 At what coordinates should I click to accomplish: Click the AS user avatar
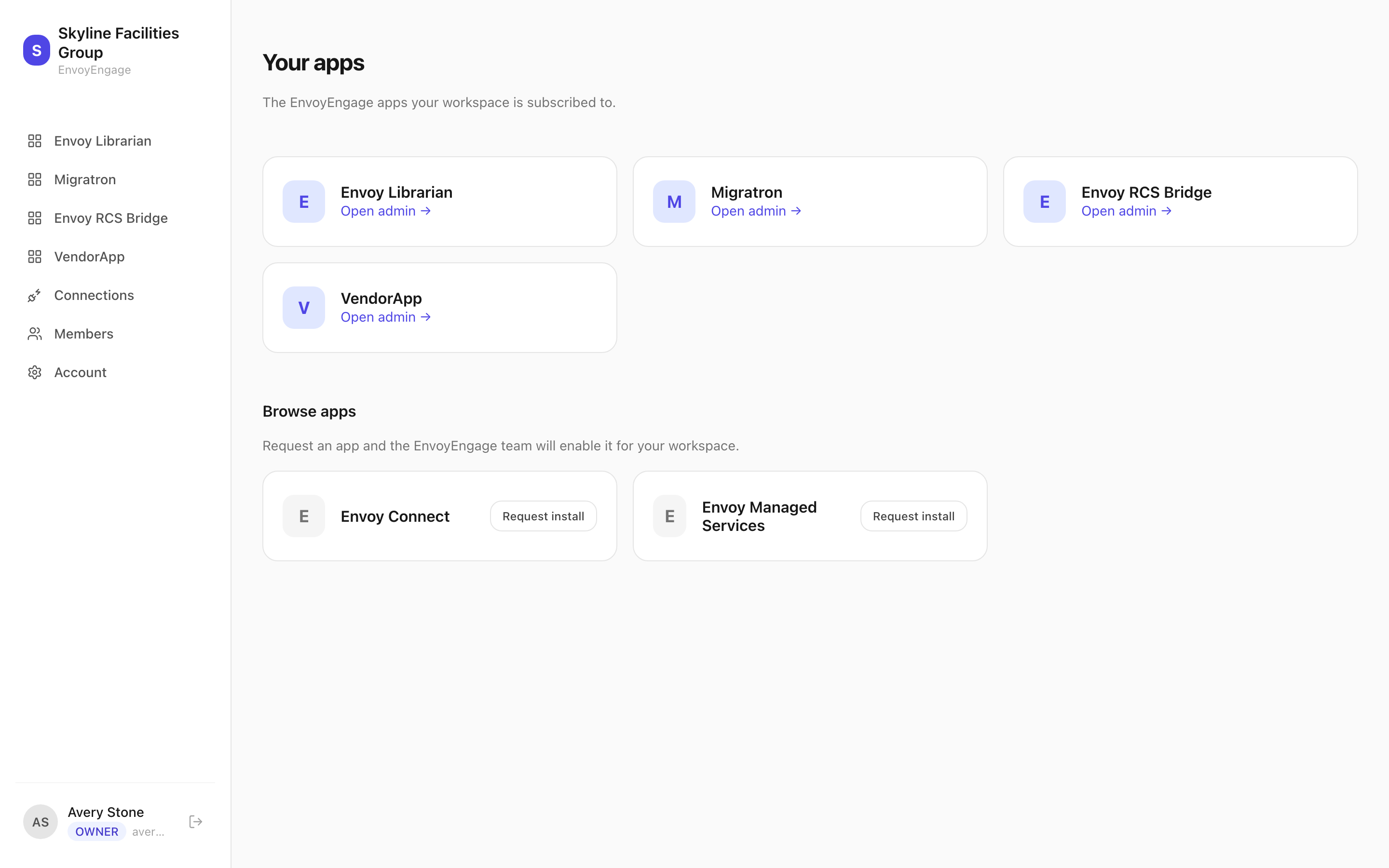pyautogui.click(x=40, y=822)
